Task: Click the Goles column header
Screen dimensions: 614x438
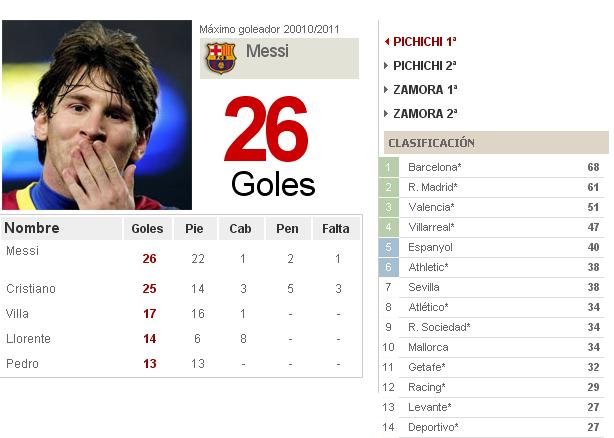Action: point(147,229)
